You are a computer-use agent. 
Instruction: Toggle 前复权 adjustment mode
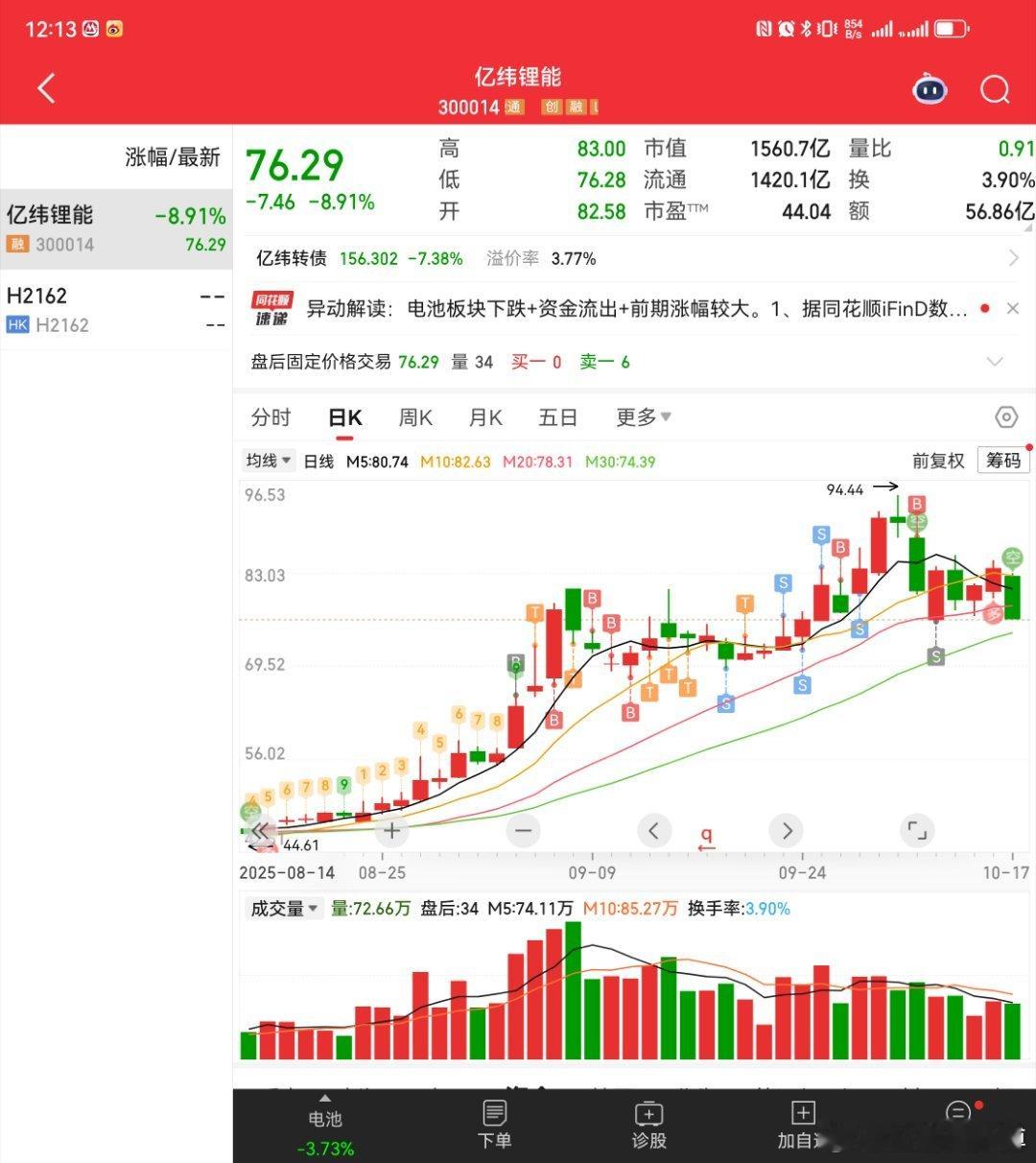tap(937, 462)
